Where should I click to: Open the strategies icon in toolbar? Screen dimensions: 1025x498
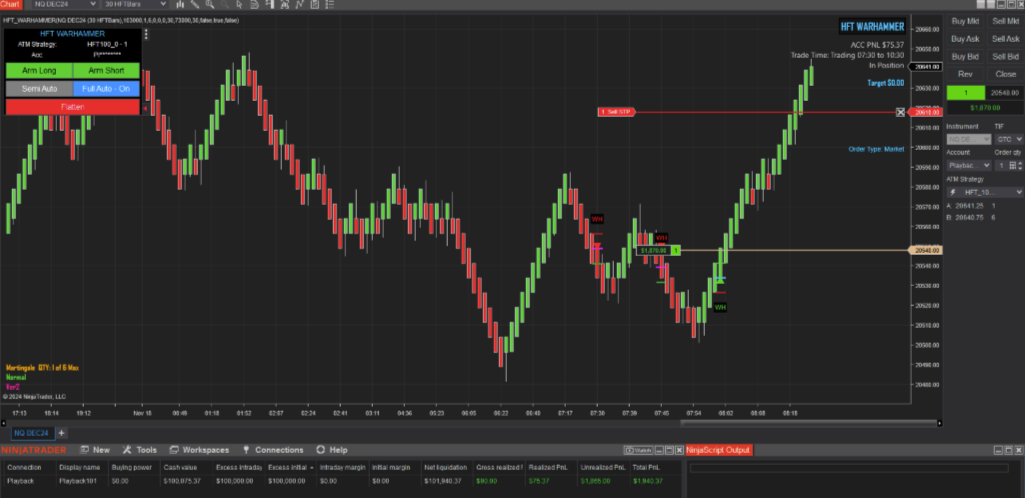[299, 4]
